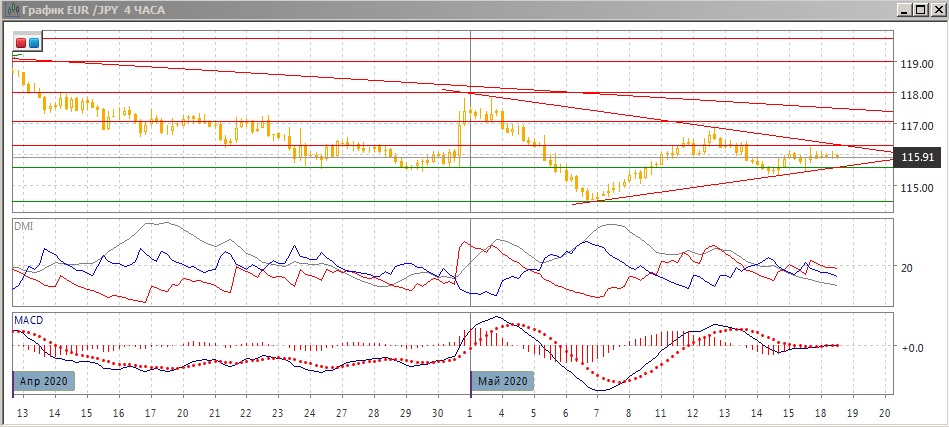Image resolution: width=949 pixels, height=427 pixels.
Task: Click the candlestick icon in the title bar
Action: click(x=11, y=9)
